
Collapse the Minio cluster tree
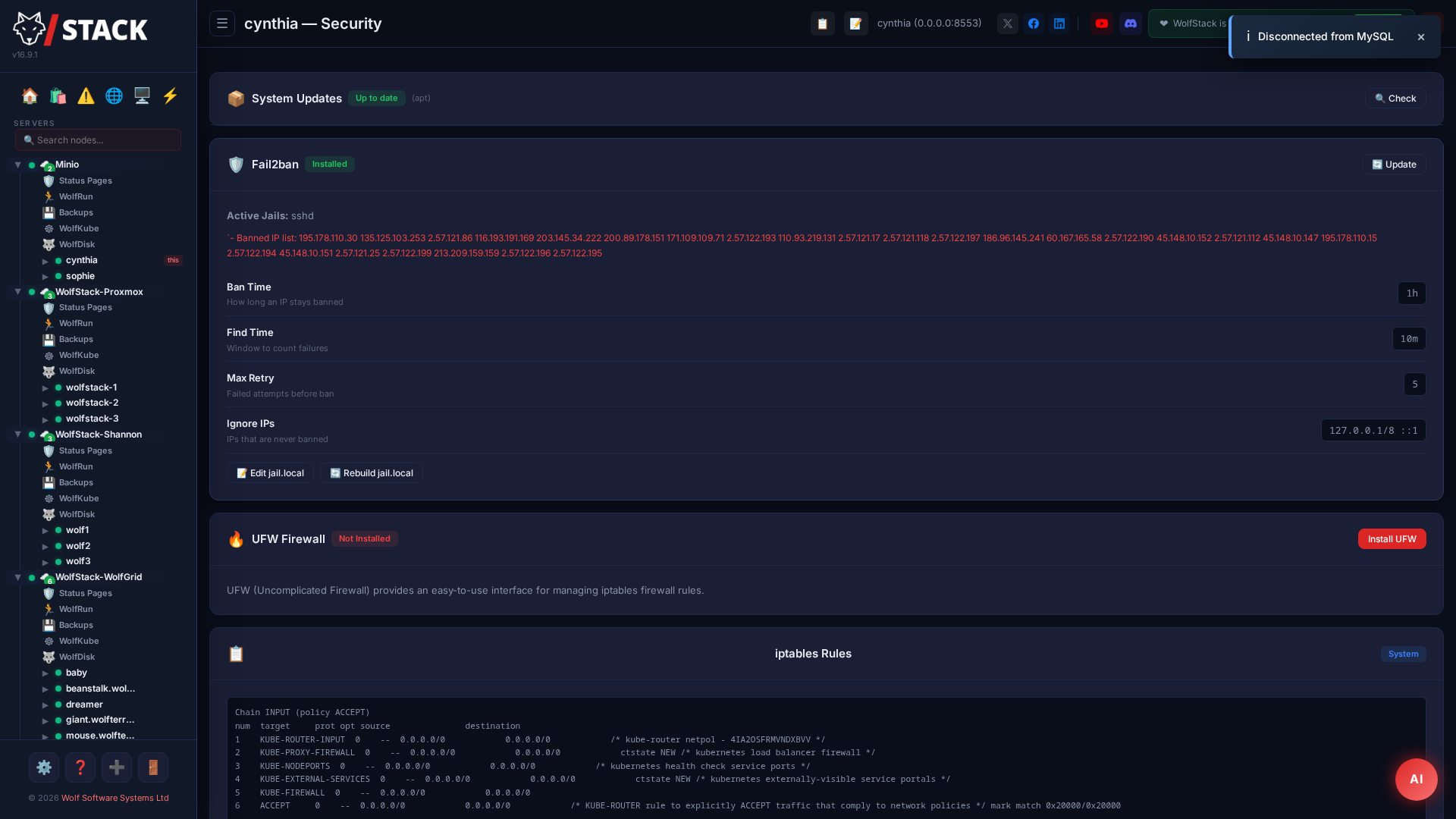(17, 165)
